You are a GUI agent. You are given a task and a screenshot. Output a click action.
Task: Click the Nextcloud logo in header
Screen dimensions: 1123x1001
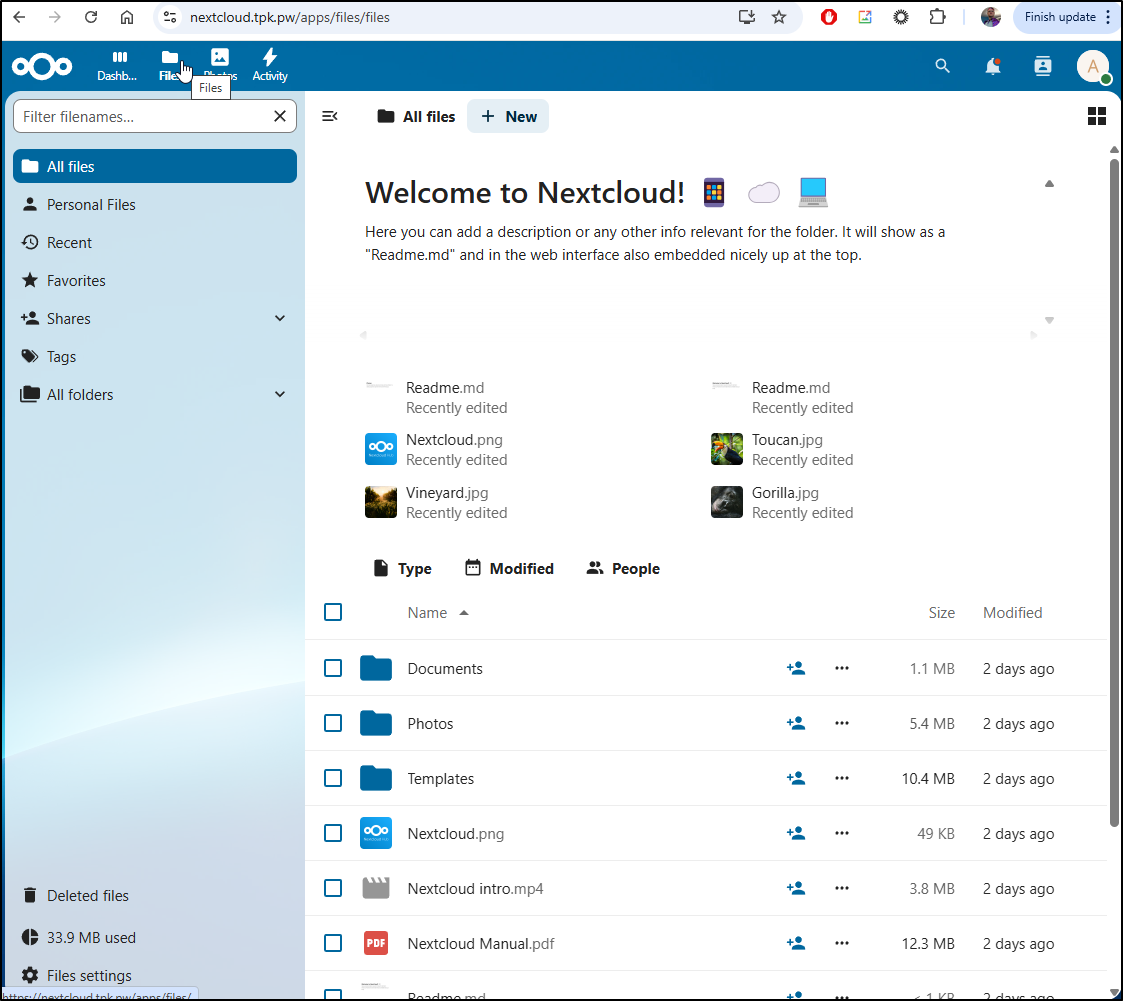pos(42,67)
